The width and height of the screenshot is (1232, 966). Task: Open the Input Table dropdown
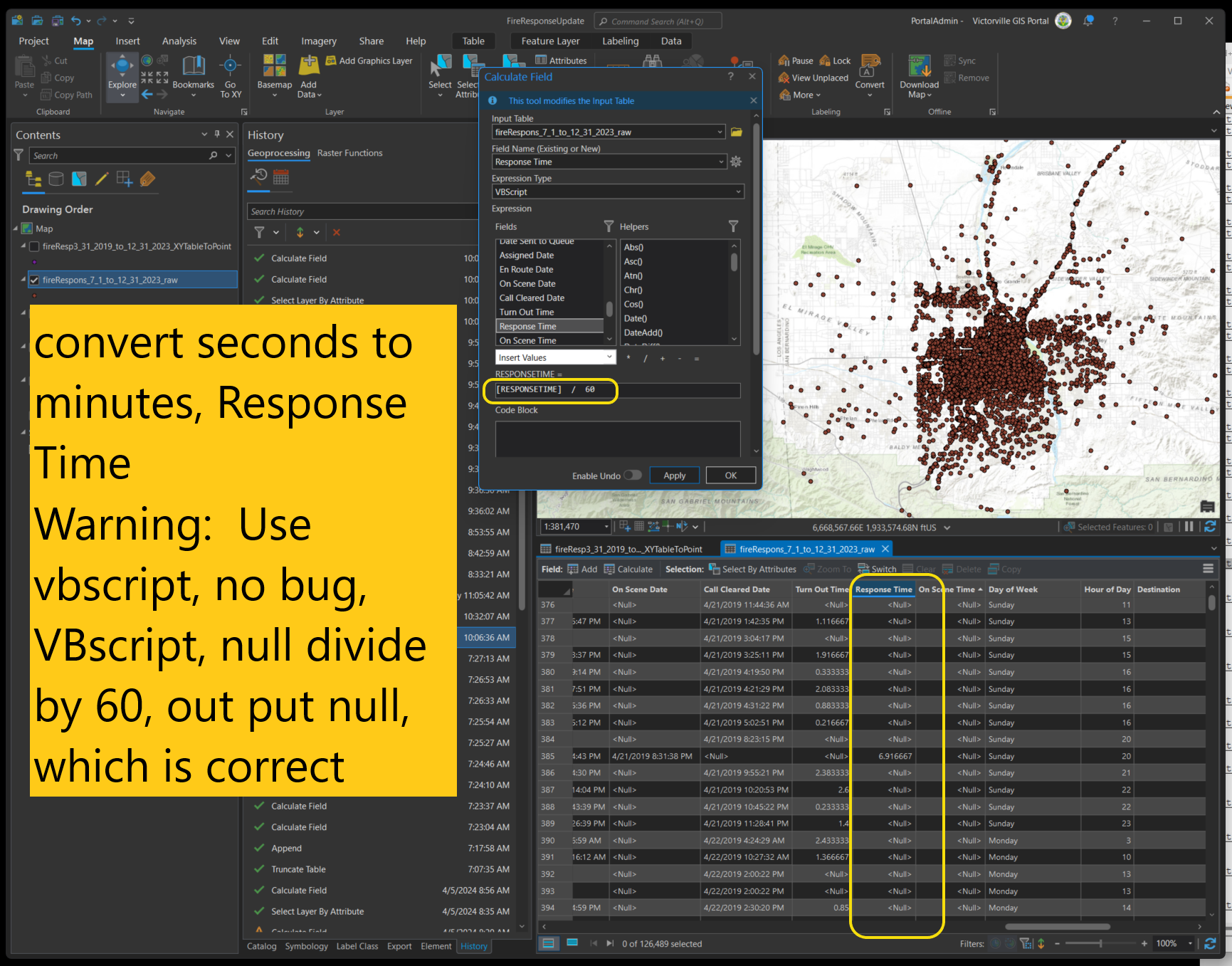(720, 132)
